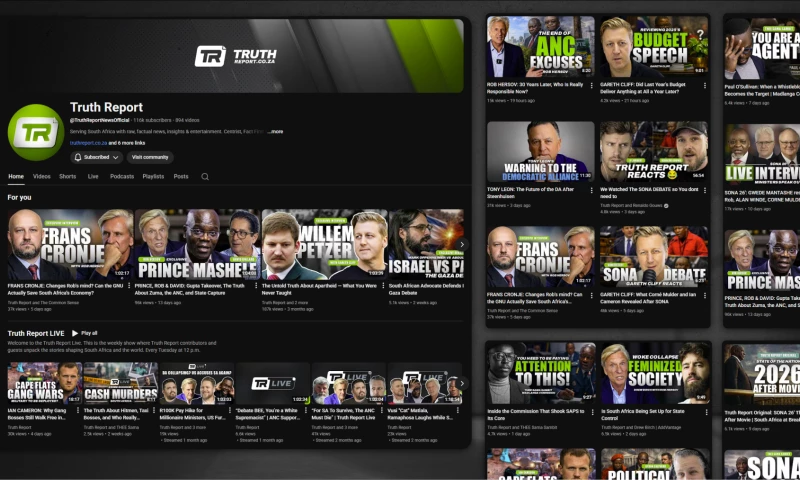This screenshot has height=480, width=800.
Task: Open the three-dot menu for Is South Africa Being Set Up
Action: (707, 412)
